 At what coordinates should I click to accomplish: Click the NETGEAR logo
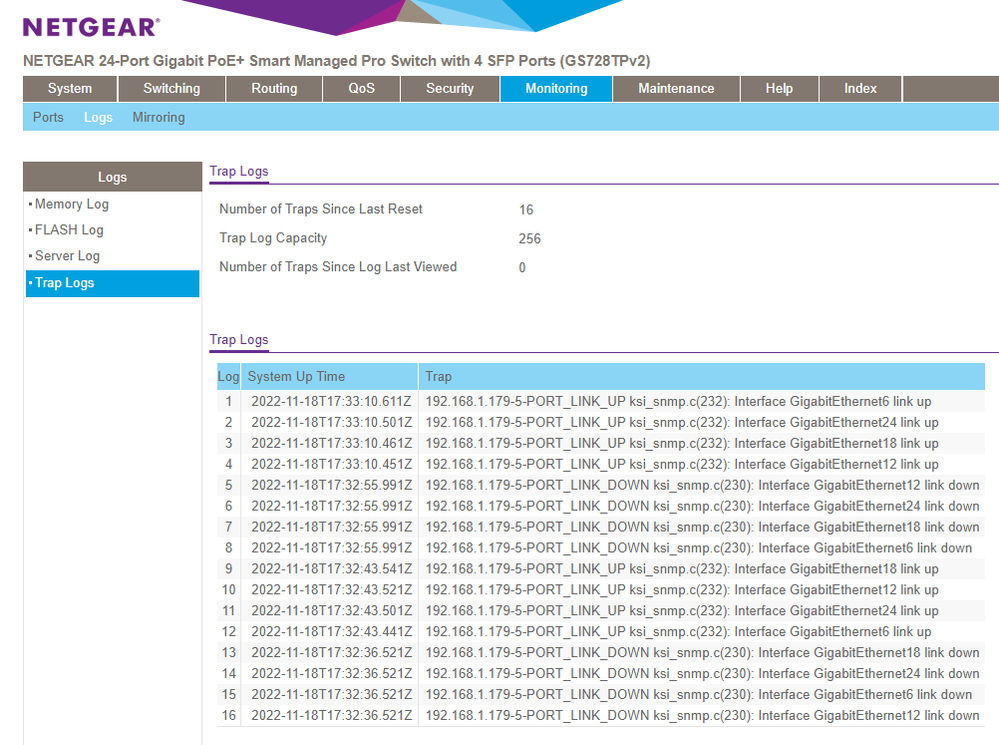pyautogui.click(x=90, y=27)
